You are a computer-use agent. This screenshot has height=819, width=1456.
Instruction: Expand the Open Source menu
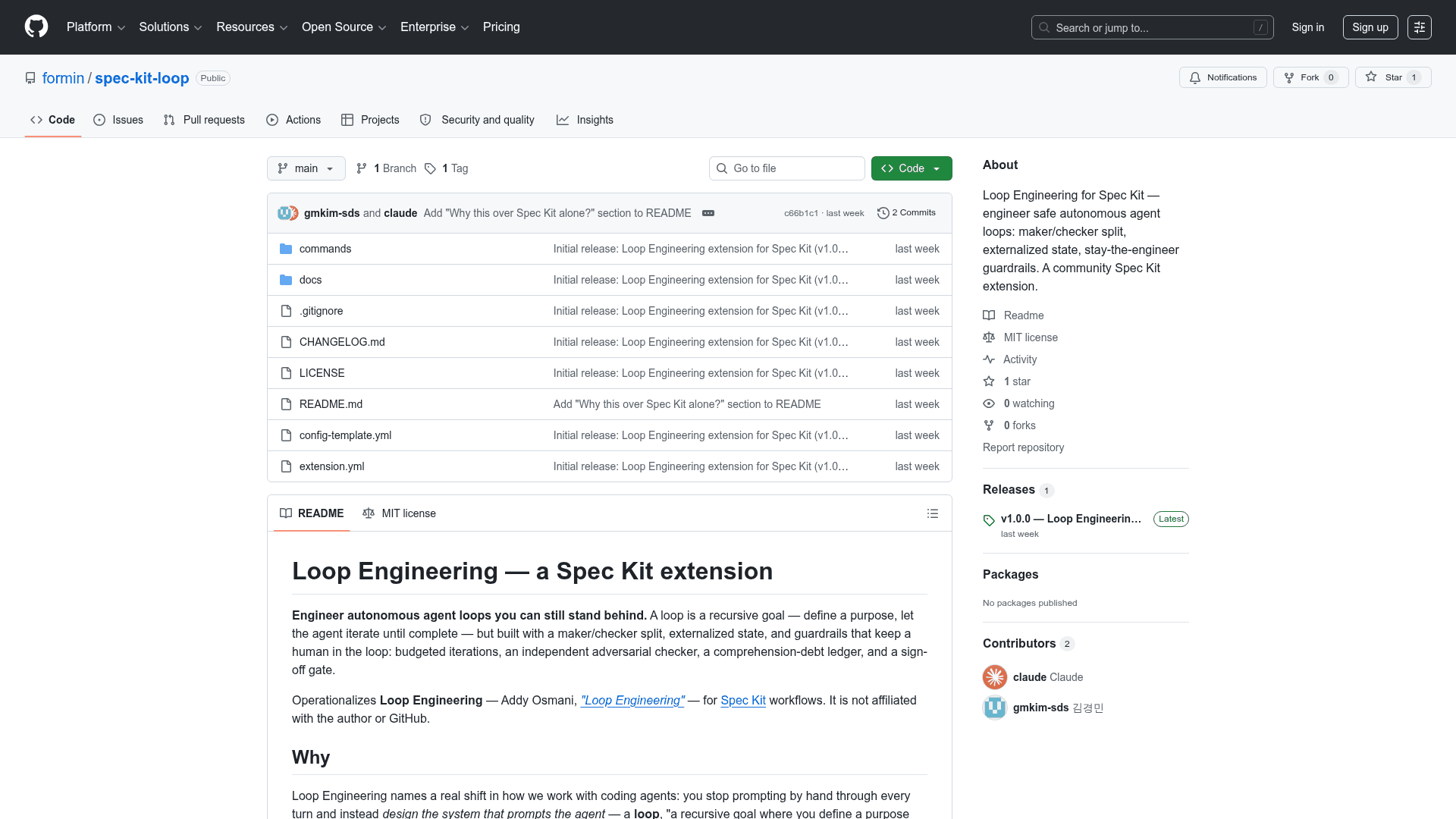pos(344,27)
